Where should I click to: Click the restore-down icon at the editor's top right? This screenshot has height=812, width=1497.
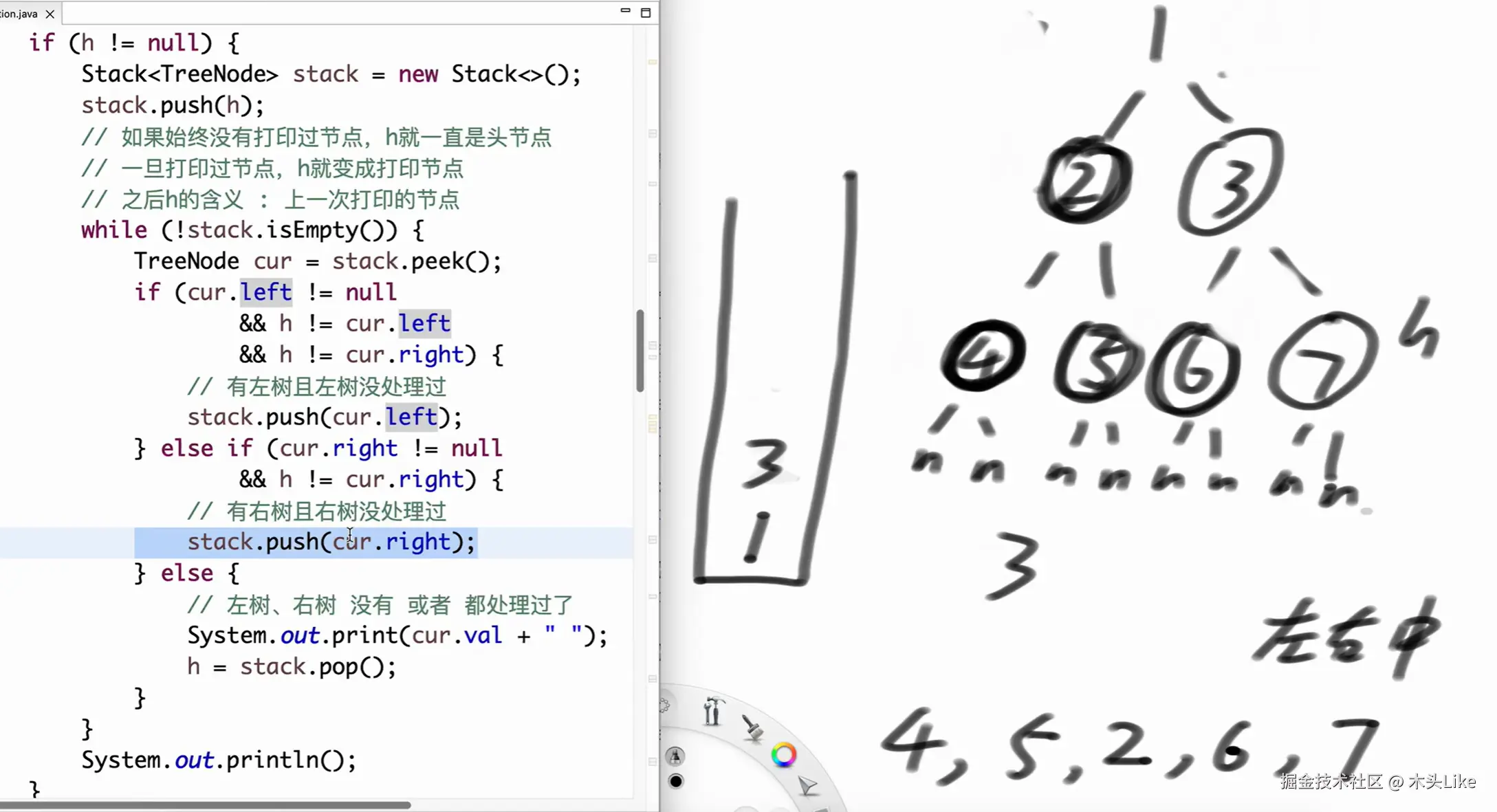tap(645, 12)
